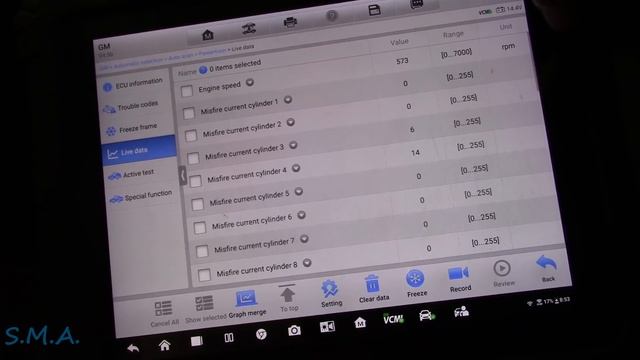Tap the Home icon in top toolbar
640x360 pixels.
click(x=208, y=35)
